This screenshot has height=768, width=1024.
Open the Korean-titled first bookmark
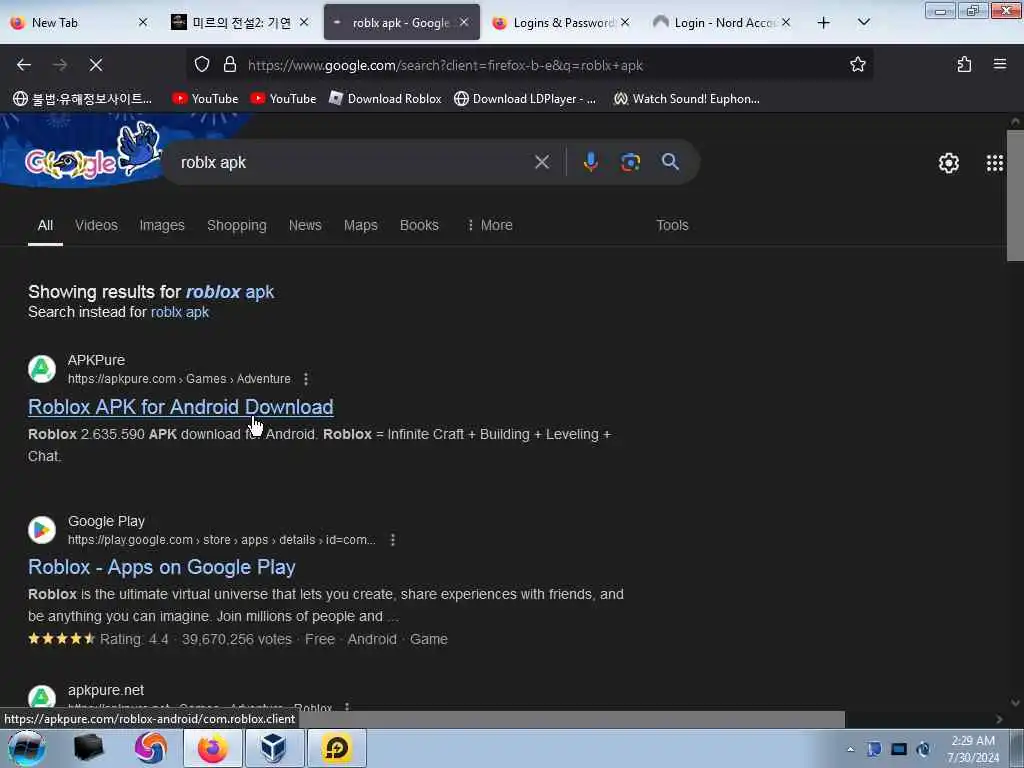[x=82, y=99]
